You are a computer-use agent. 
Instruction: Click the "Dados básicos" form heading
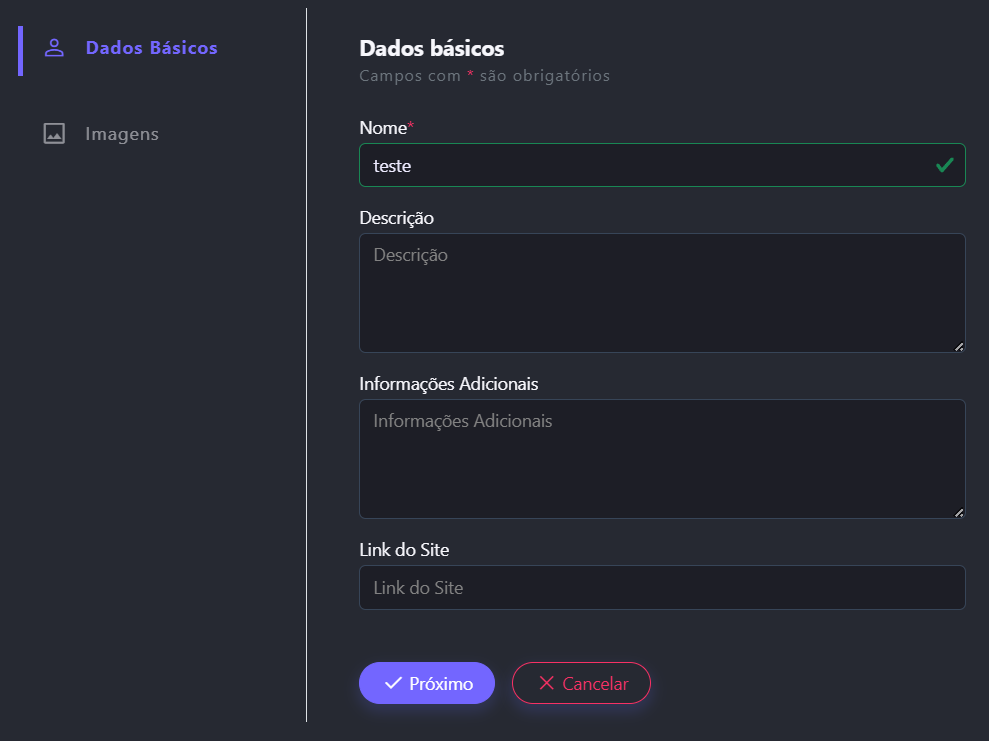point(431,48)
